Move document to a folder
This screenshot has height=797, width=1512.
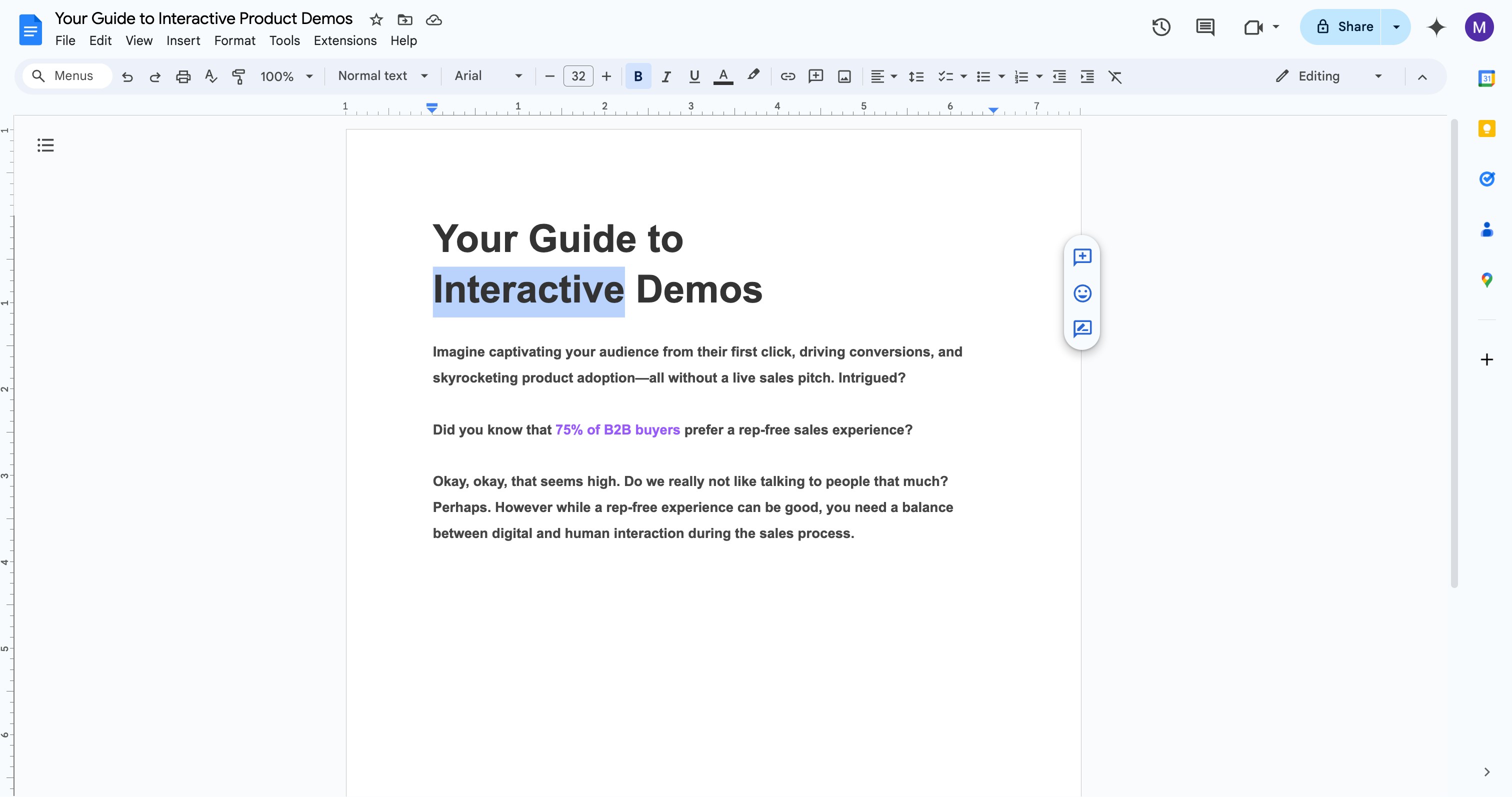pos(405,20)
